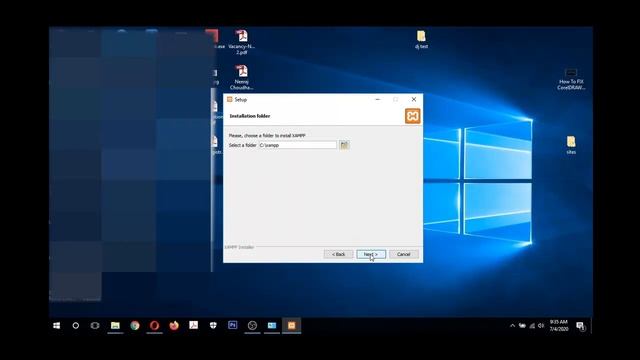Open the clock and date flyout
The image size is (640, 360).
click(x=559, y=325)
